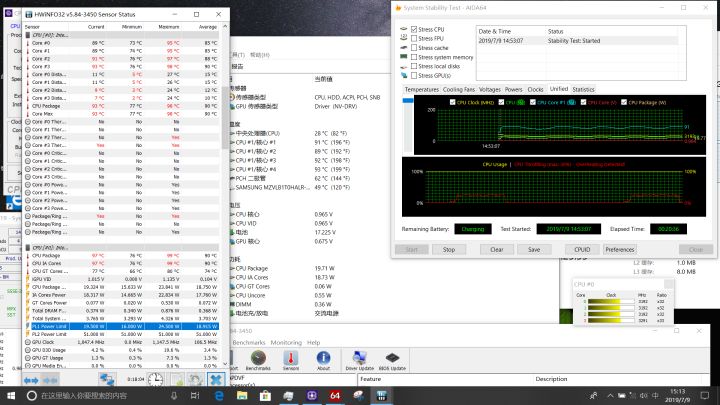This screenshot has height=405, width=720.
Task: Sort by HWiNFO Average column header
Action: click(x=207, y=27)
